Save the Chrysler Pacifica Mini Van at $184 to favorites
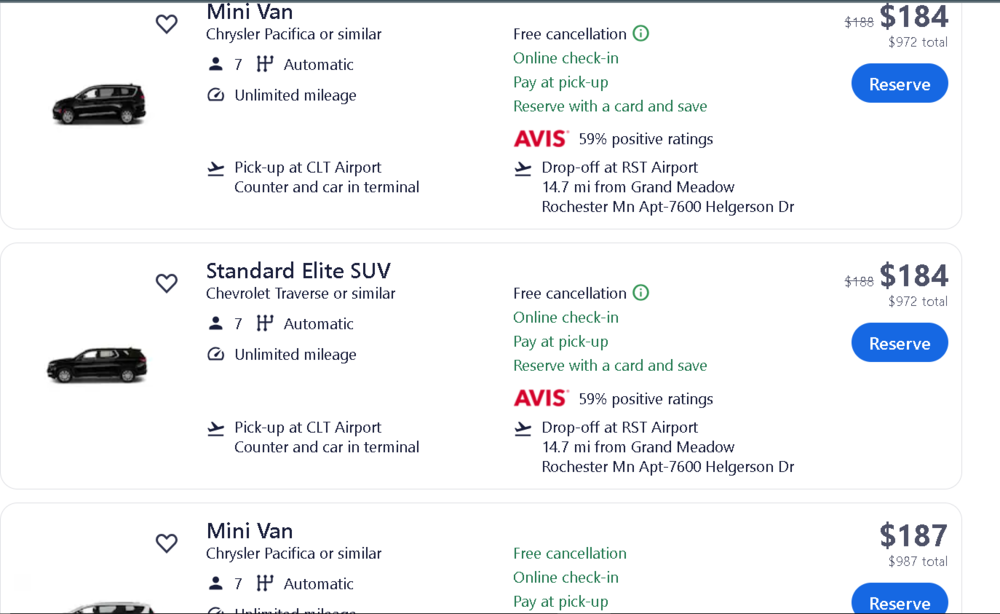This screenshot has height=614, width=1000. pos(167,24)
